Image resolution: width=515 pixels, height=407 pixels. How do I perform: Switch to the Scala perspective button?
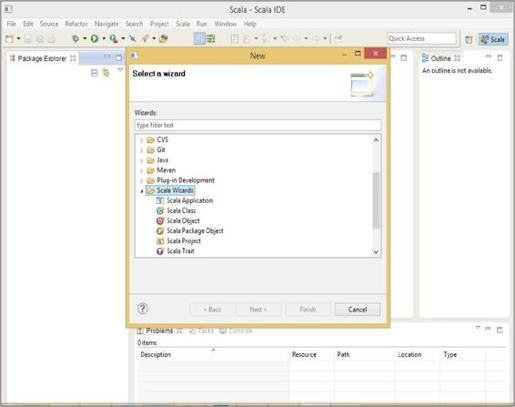tap(494, 39)
